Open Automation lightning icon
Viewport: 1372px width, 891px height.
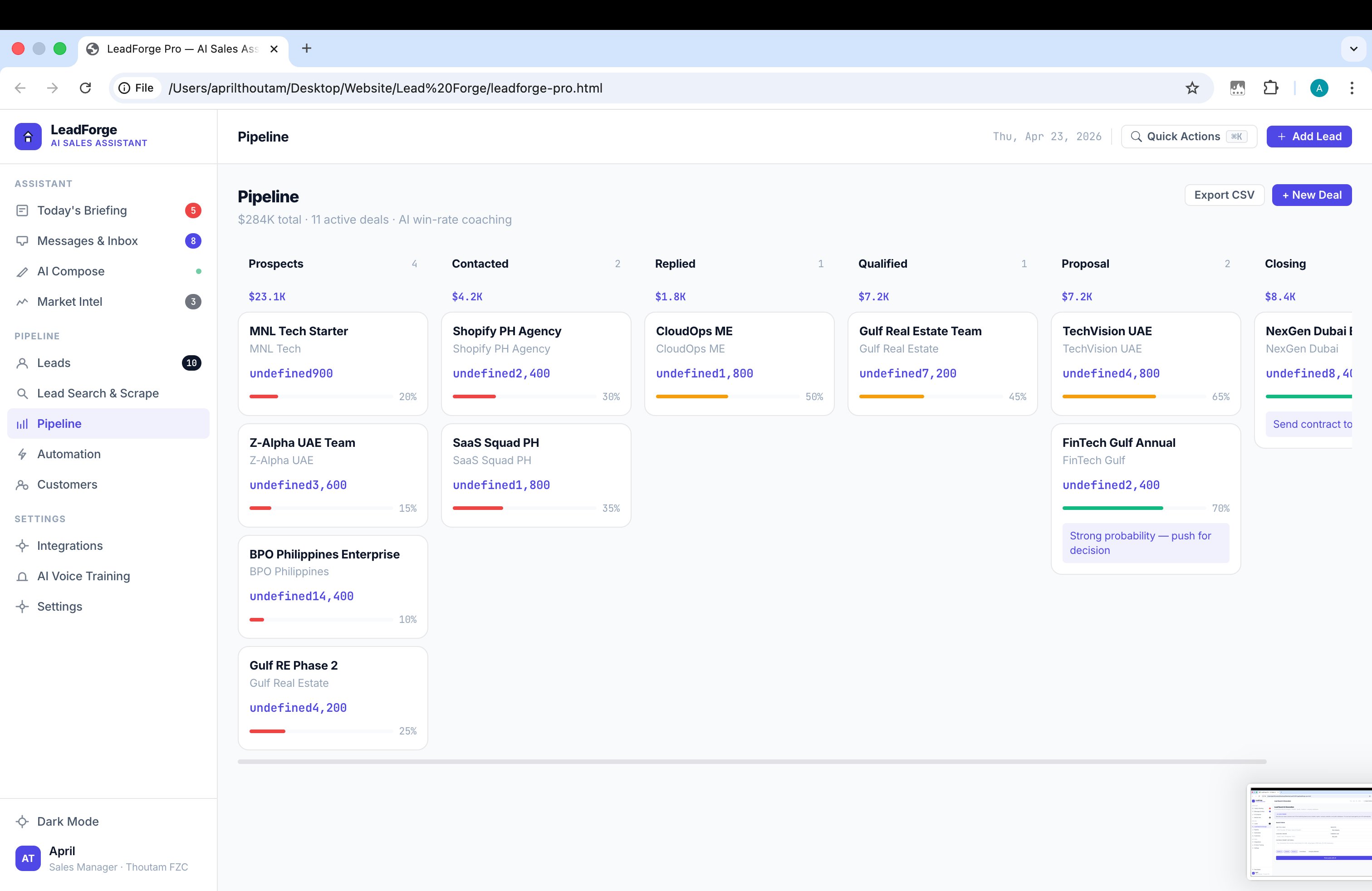(x=22, y=454)
